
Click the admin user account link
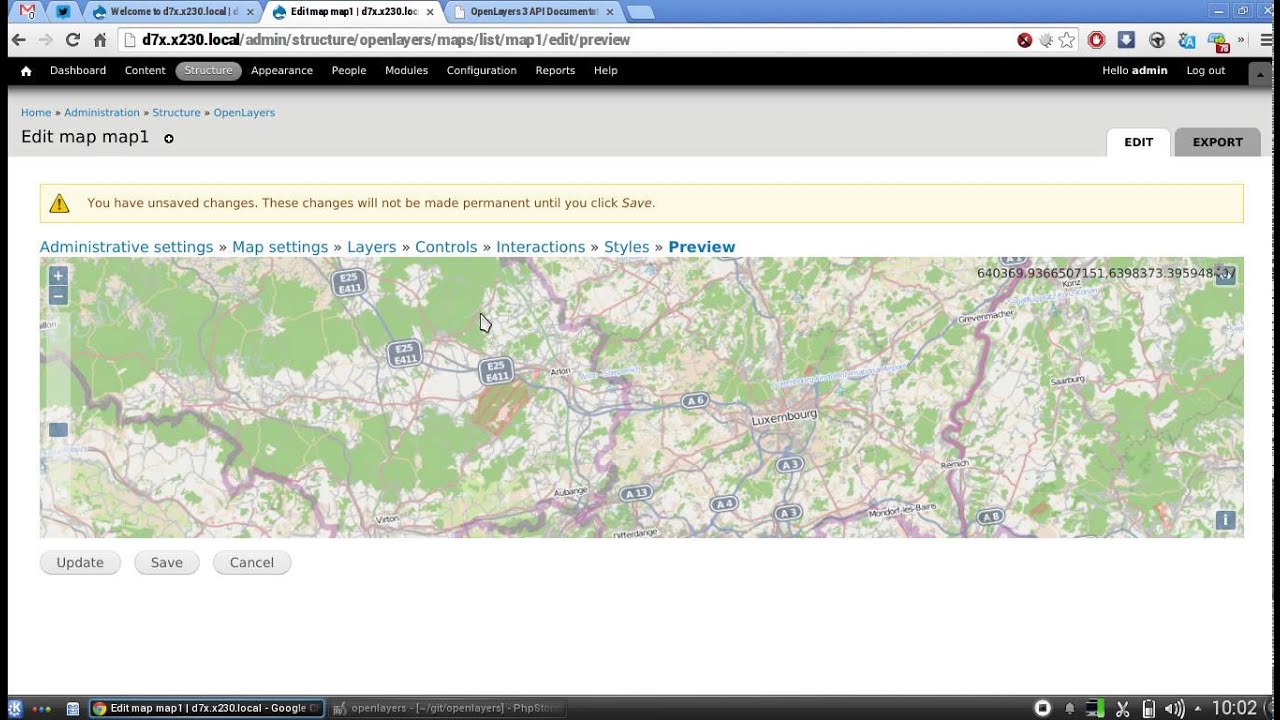click(x=1135, y=71)
